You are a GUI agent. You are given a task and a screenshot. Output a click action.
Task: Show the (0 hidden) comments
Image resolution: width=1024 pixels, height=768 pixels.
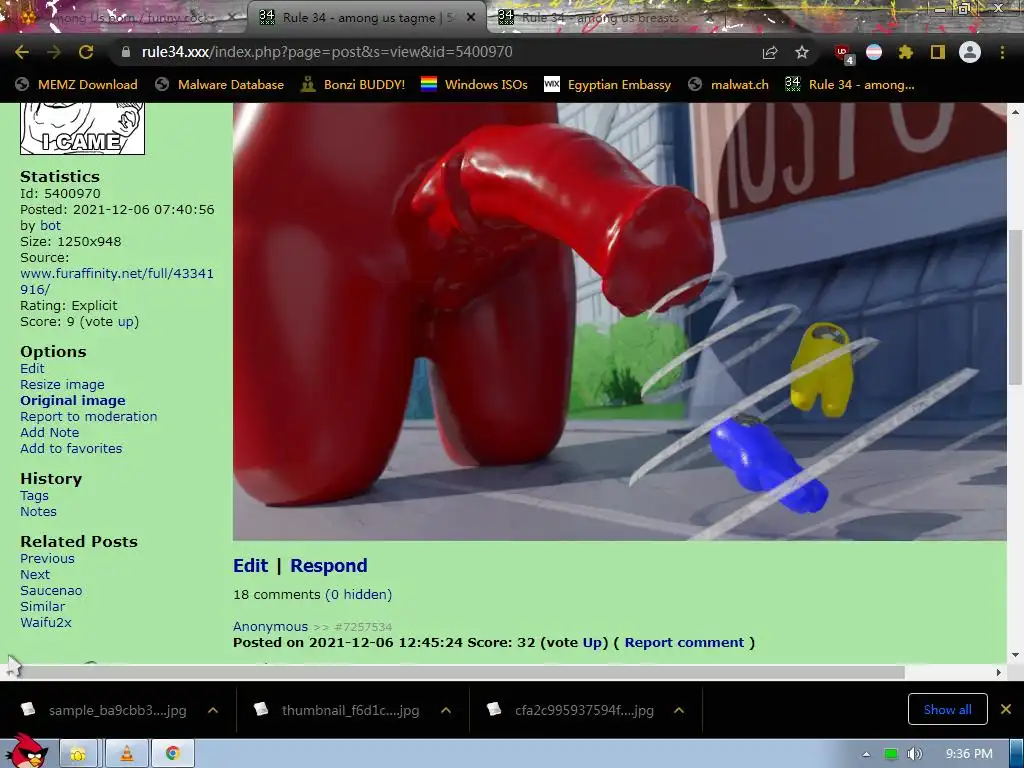point(359,594)
